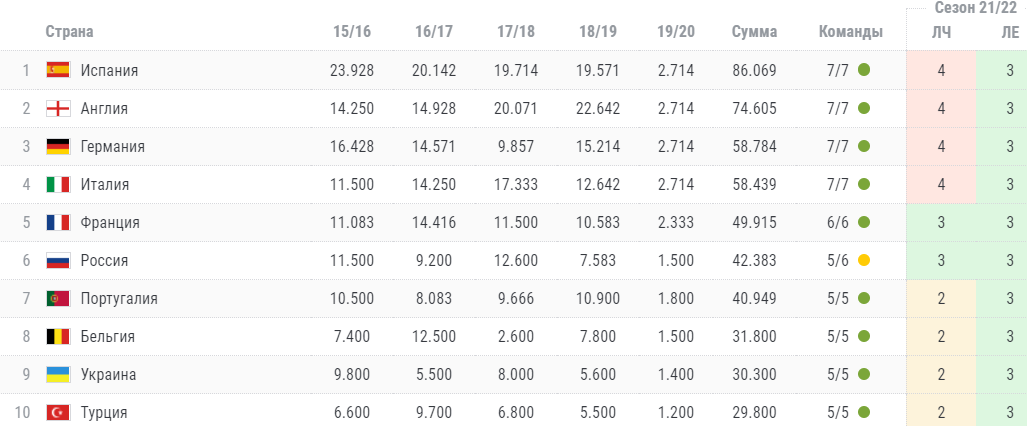Viewport: 1027px width, 426px height.
Task: Click the green ЛЧ cell for Франция
Action: [x=941, y=222]
